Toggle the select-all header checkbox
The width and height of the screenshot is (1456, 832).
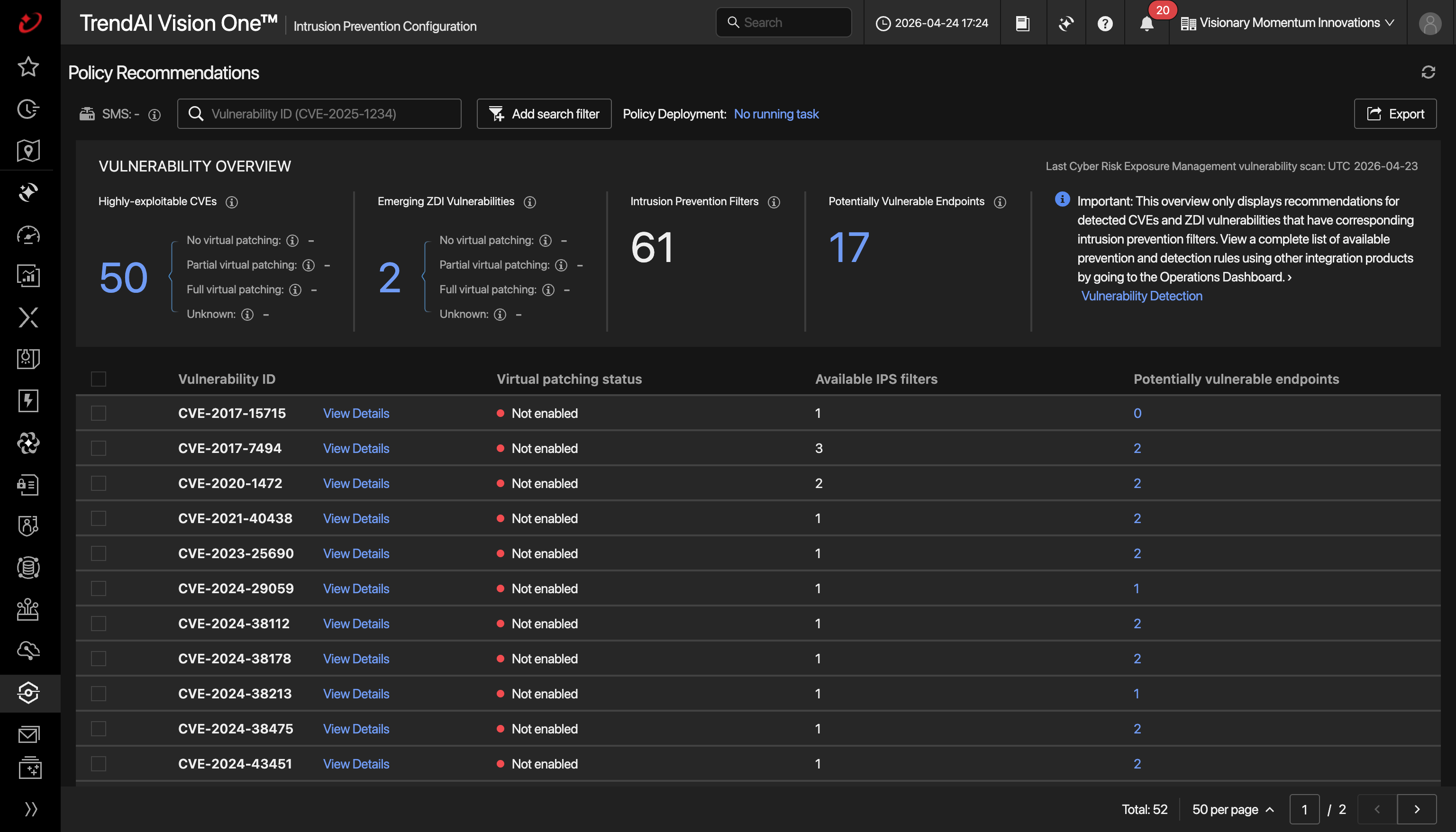(98, 379)
